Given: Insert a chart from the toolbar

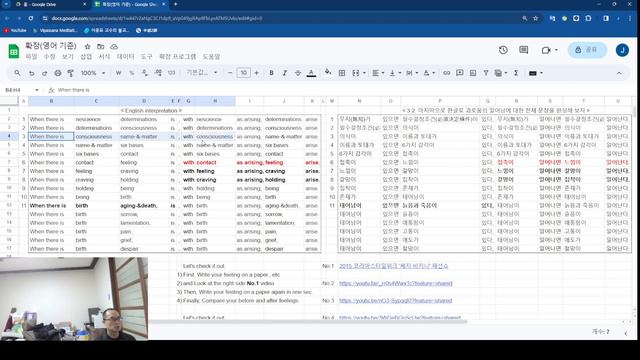Looking at the screenshot, I should pyautogui.click(x=473, y=73).
